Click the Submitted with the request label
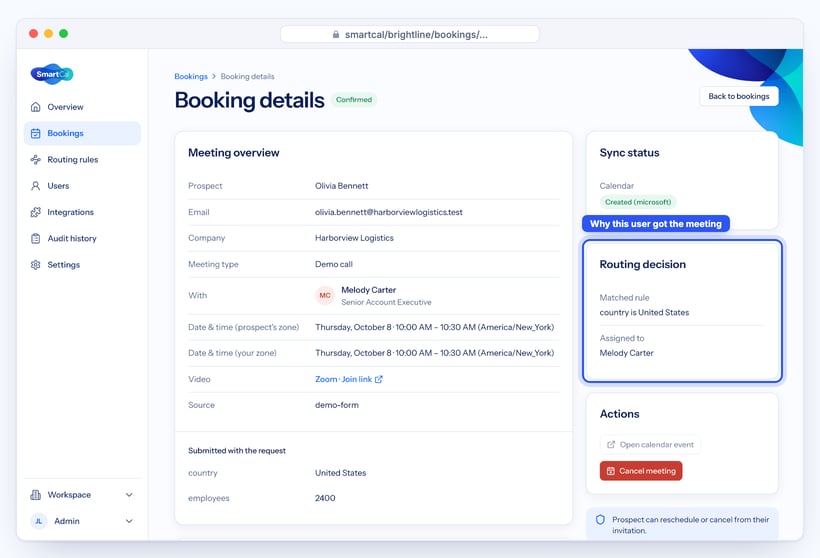The width and height of the screenshot is (820, 558). point(237,451)
